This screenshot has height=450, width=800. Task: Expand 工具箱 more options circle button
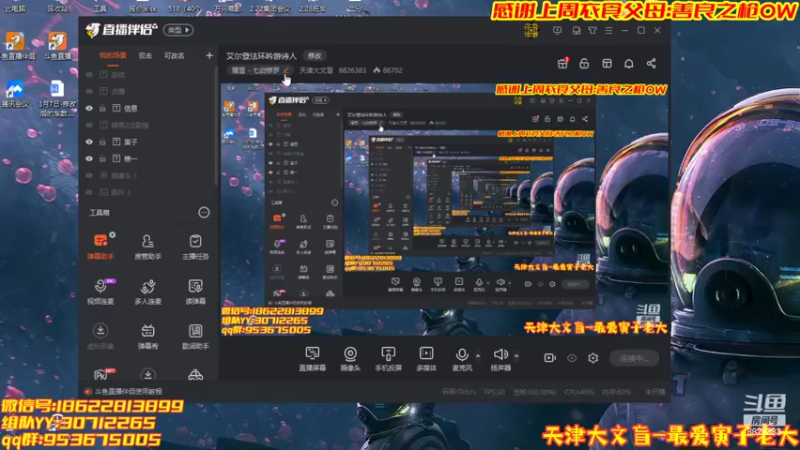[204, 212]
